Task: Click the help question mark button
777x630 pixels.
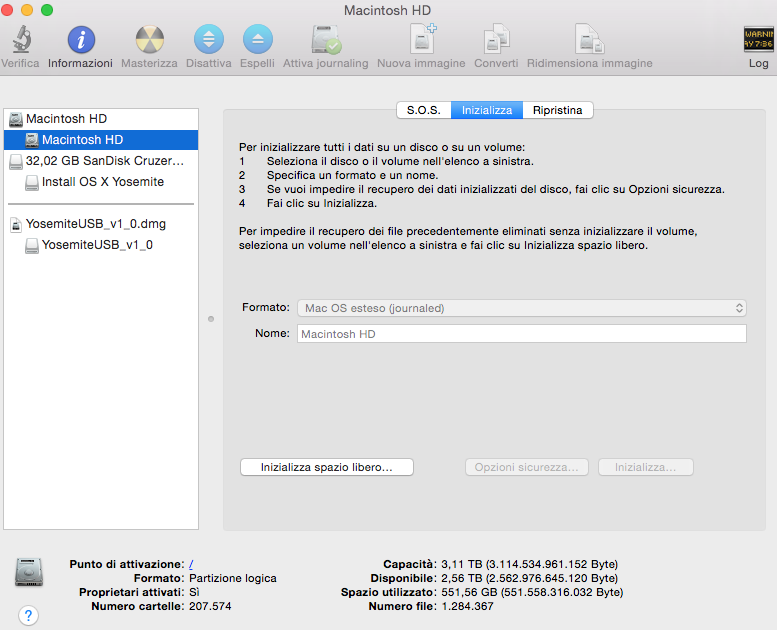Action: point(28,616)
